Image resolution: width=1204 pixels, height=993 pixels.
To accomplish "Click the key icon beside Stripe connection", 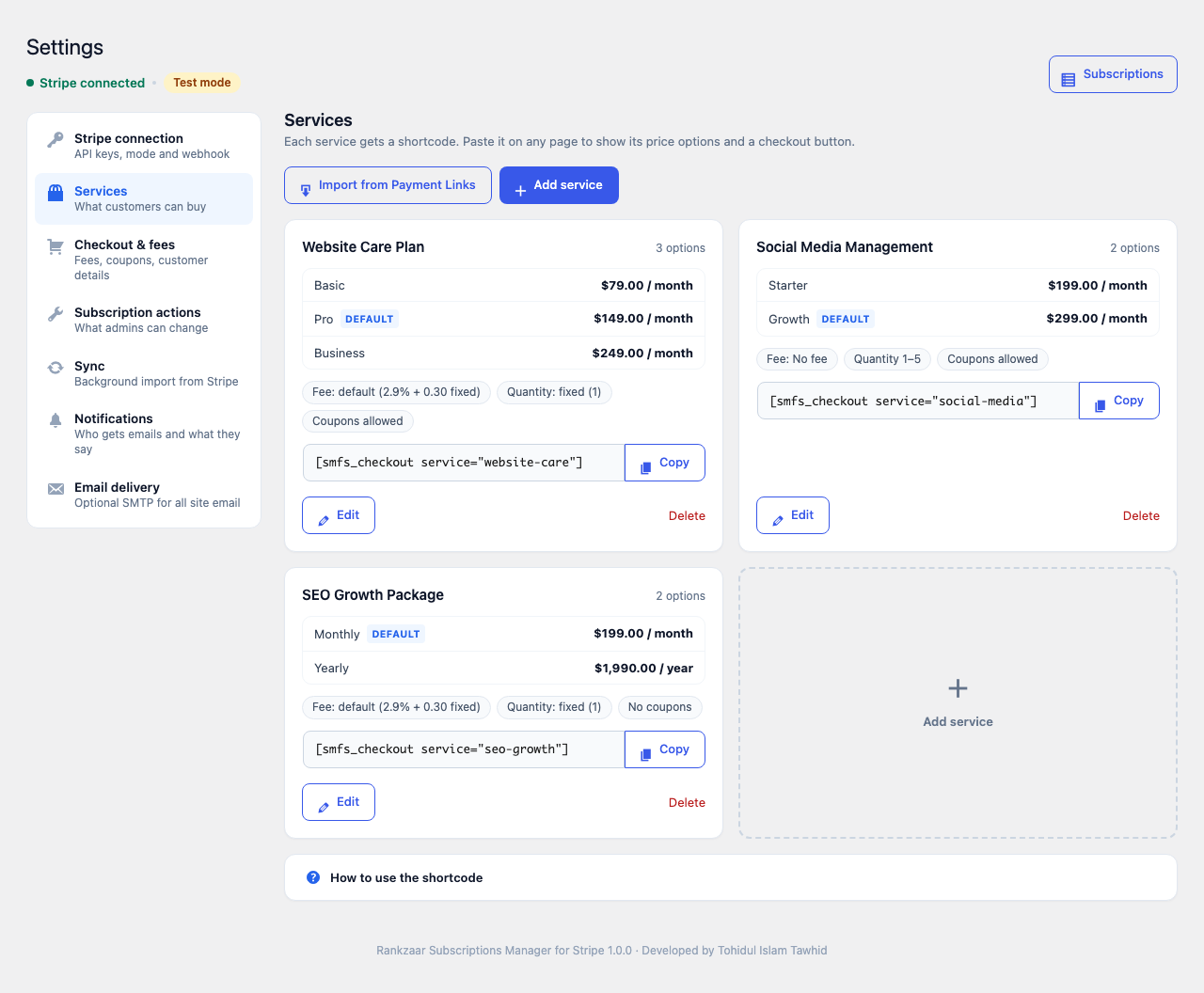I will click(x=55, y=139).
